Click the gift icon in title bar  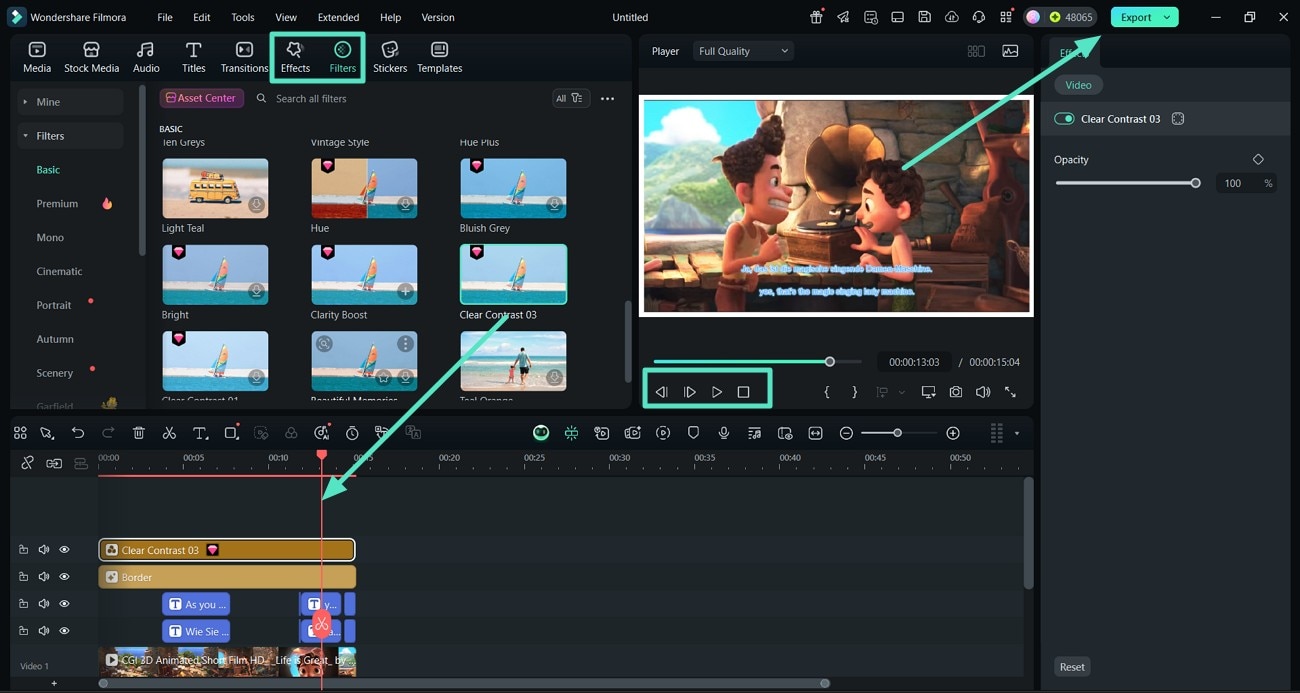816,17
